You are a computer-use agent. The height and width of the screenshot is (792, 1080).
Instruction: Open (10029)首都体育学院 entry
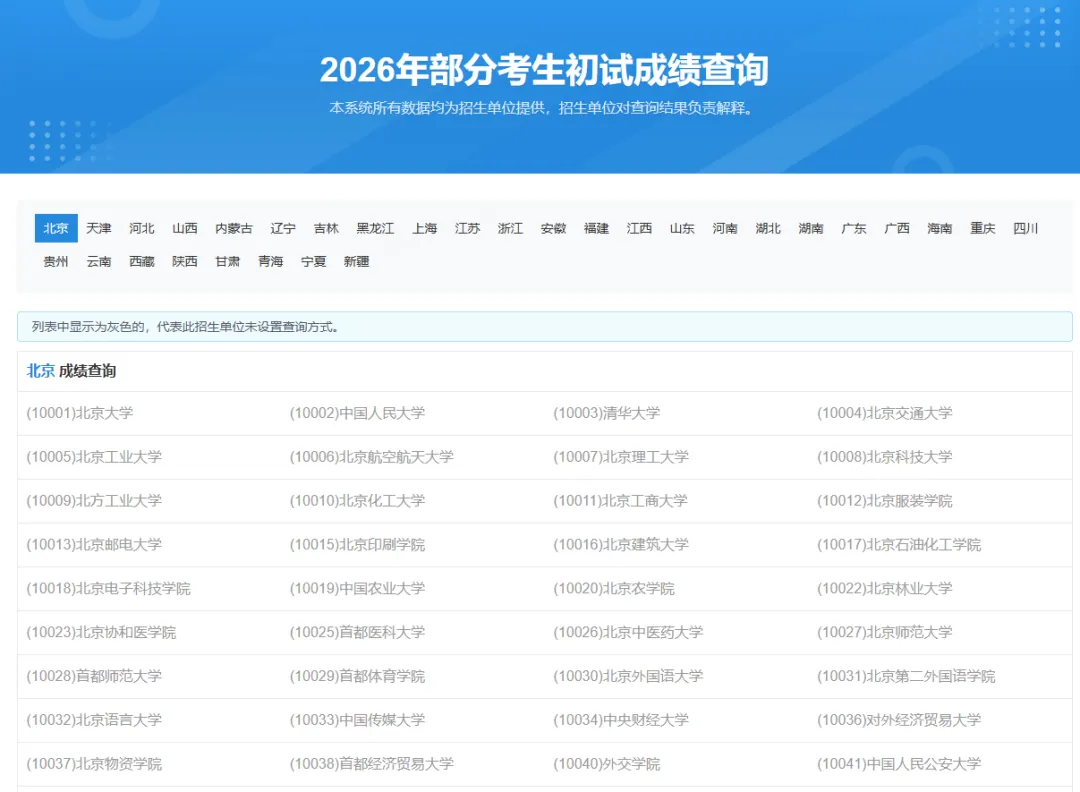[x=357, y=676]
